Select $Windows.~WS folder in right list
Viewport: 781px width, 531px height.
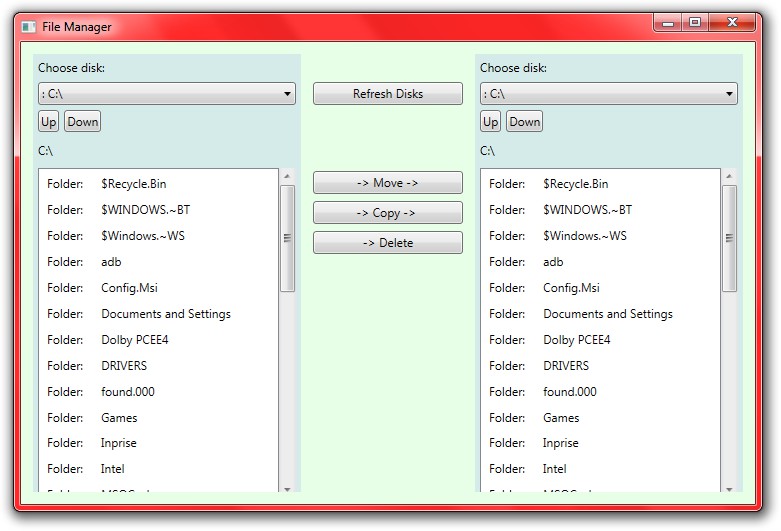click(600, 236)
